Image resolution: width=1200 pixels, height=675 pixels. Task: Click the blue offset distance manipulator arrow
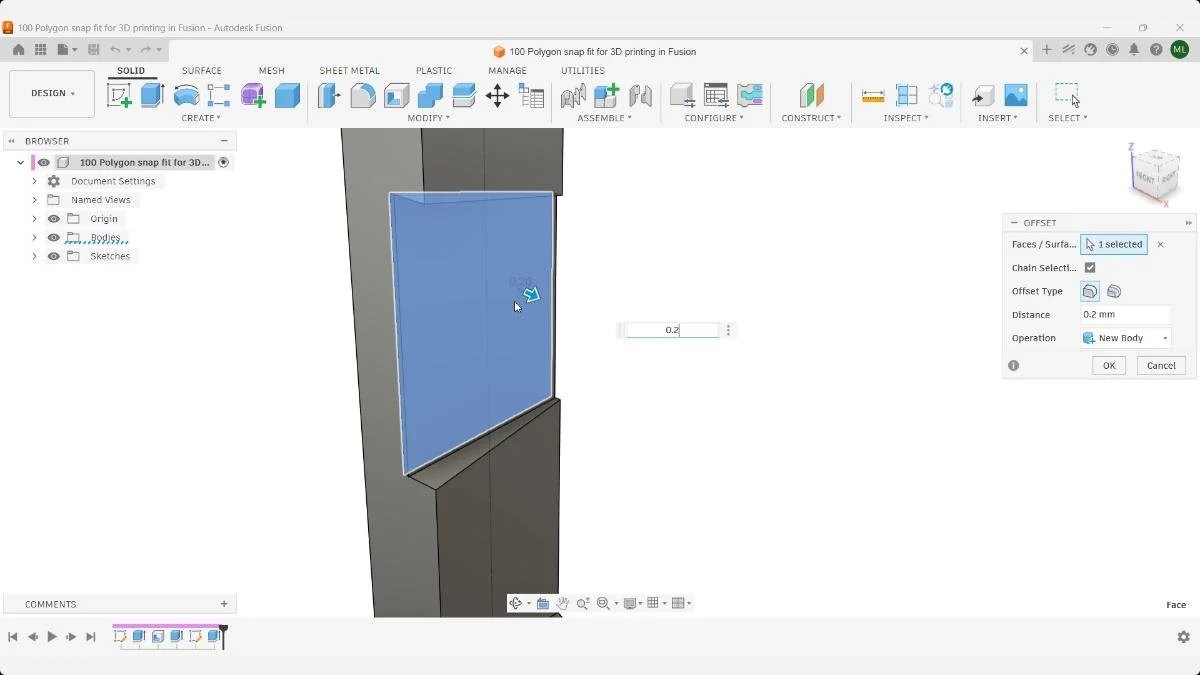point(532,294)
